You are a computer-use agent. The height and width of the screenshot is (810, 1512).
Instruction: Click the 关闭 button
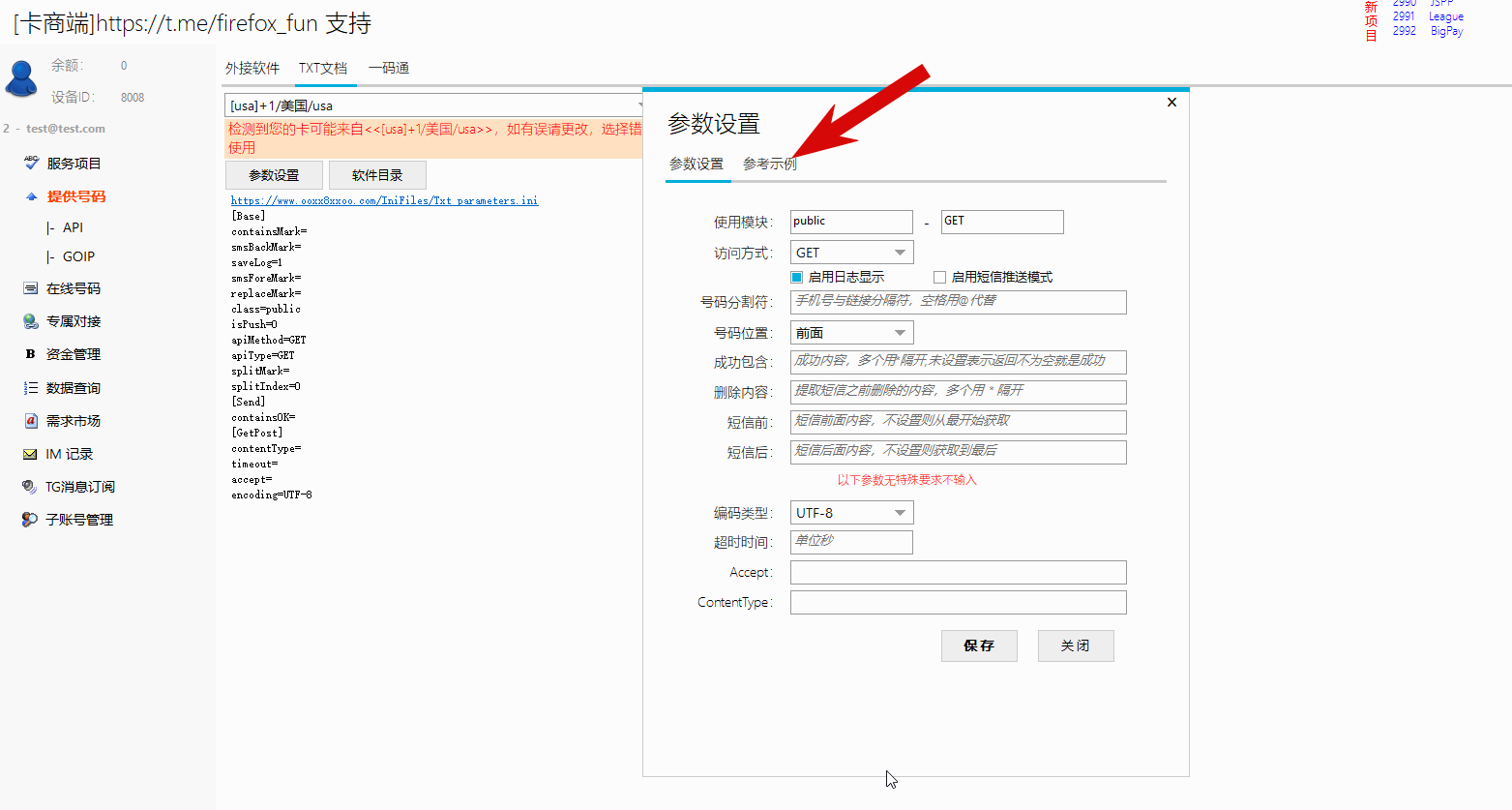1076,645
